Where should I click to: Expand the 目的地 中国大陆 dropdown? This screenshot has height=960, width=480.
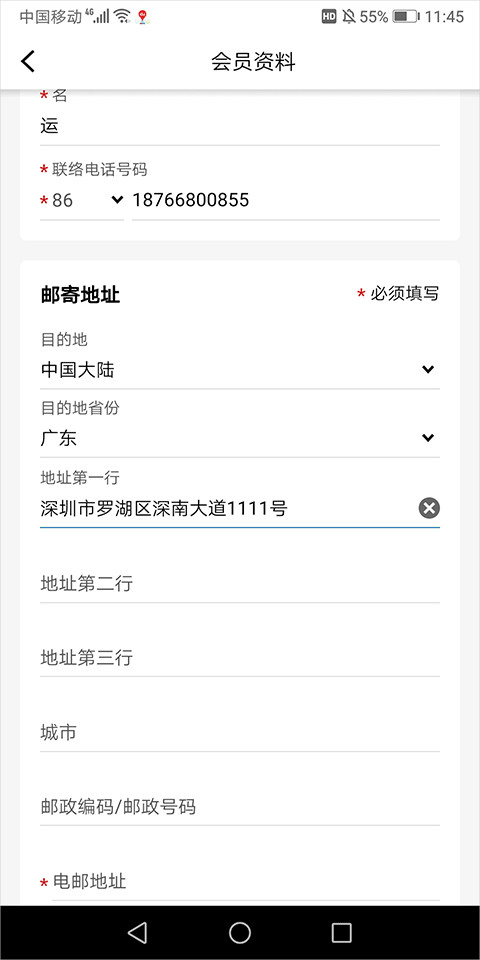pos(240,370)
